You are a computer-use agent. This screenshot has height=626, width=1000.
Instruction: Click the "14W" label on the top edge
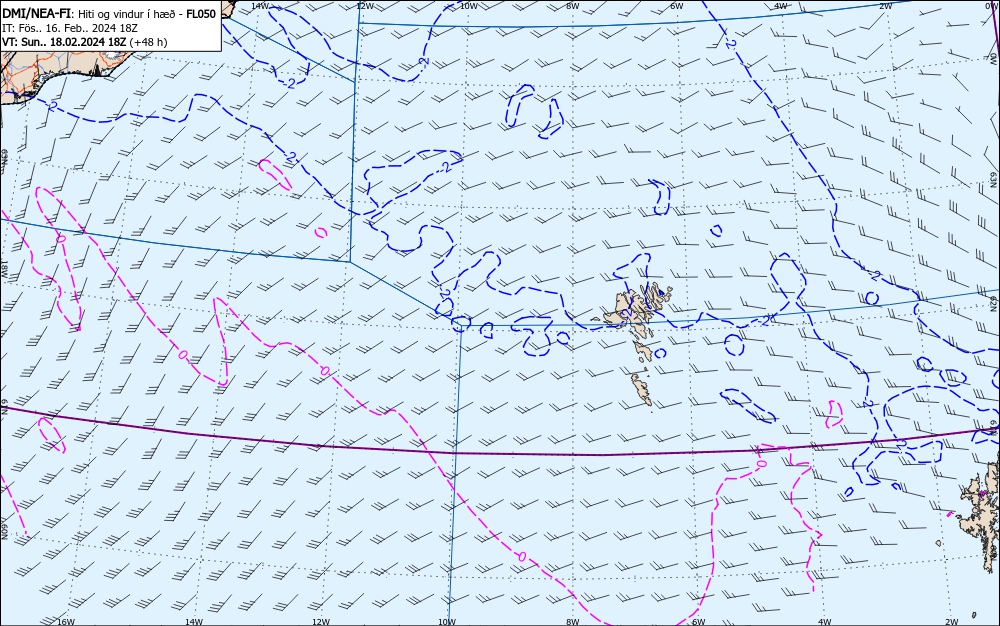(x=260, y=6)
